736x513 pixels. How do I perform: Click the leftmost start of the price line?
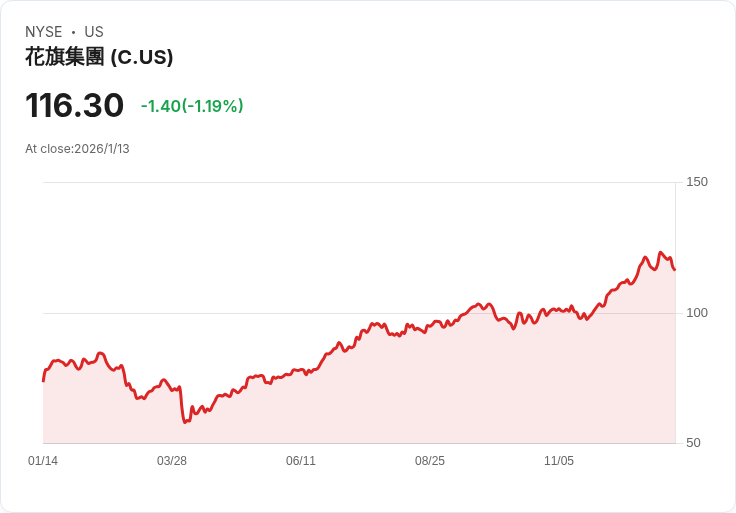click(43, 380)
